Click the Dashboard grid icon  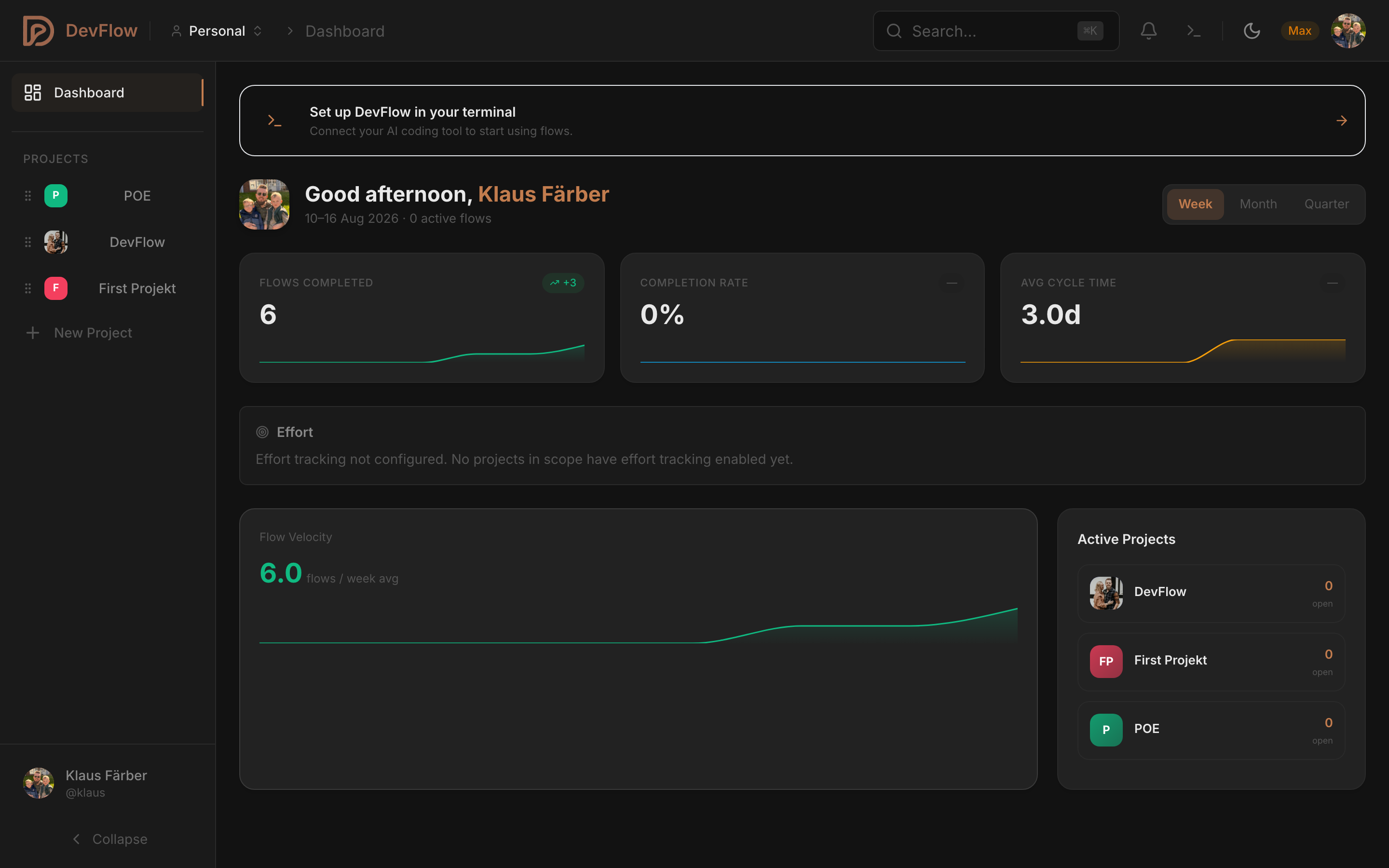pos(33,93)
